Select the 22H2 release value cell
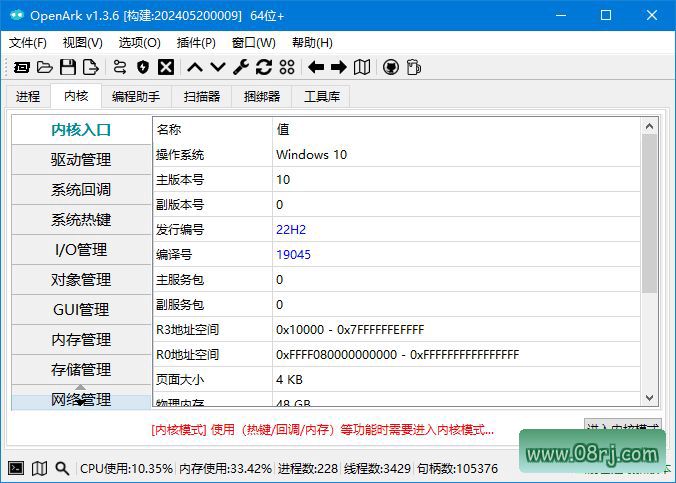The image size is (676, 483). tap(457, 229)
